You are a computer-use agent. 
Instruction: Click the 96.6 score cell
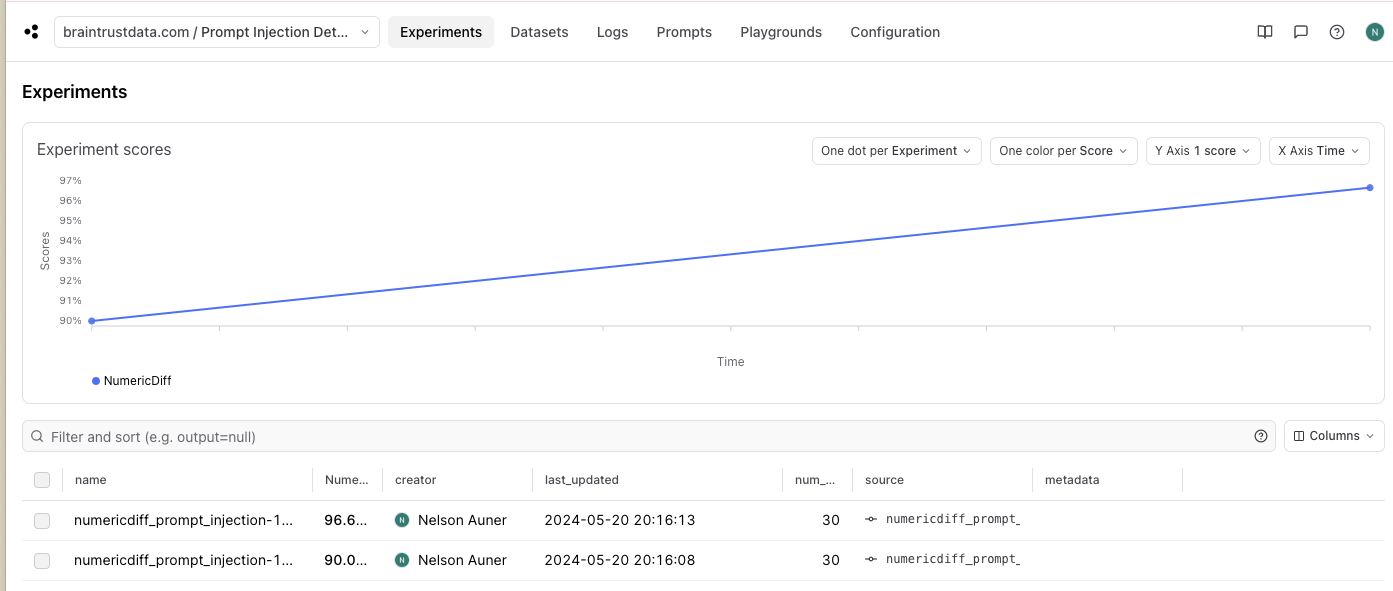coord(346,520)
